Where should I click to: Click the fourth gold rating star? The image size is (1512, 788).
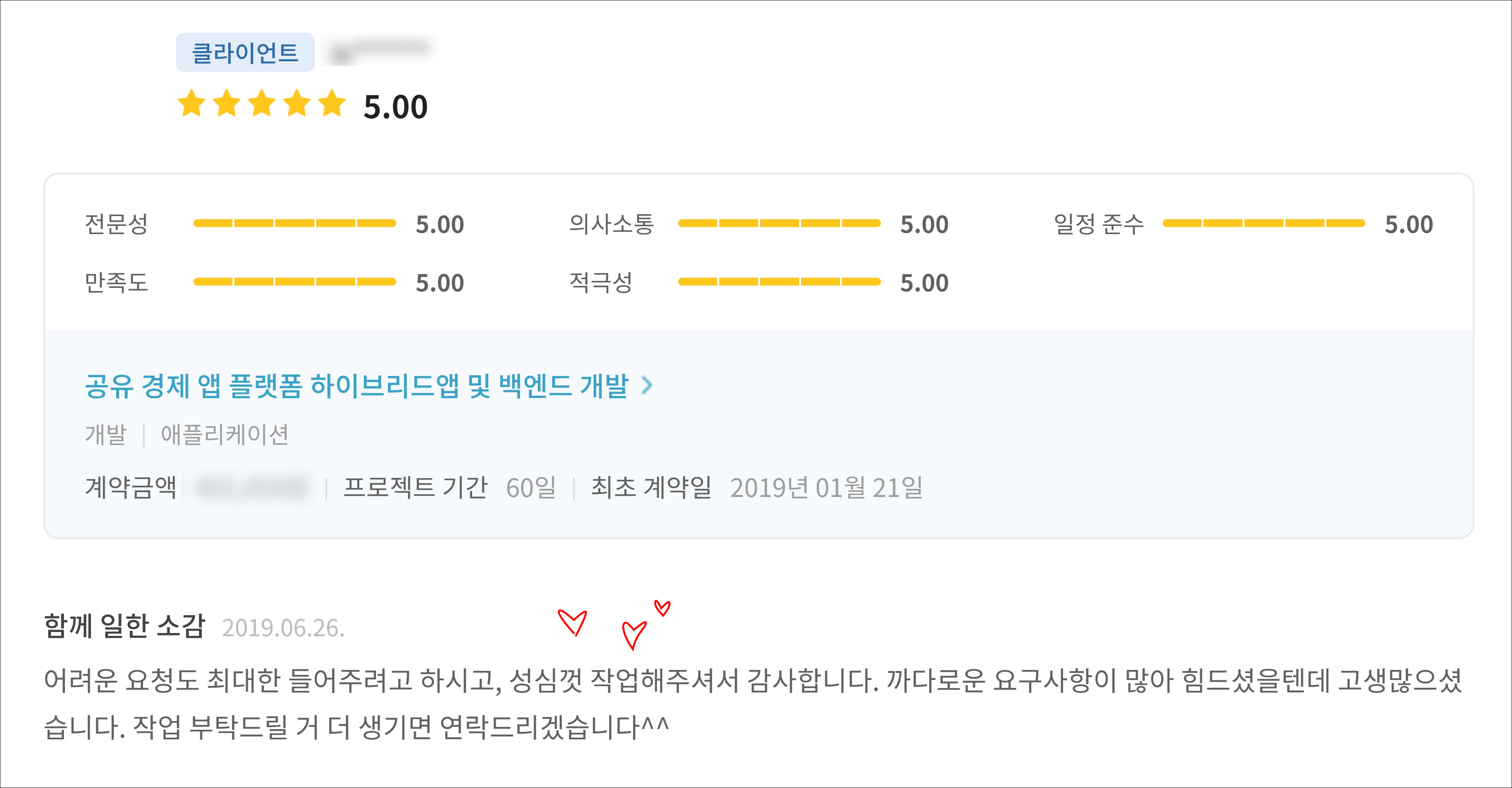point(297,104)
